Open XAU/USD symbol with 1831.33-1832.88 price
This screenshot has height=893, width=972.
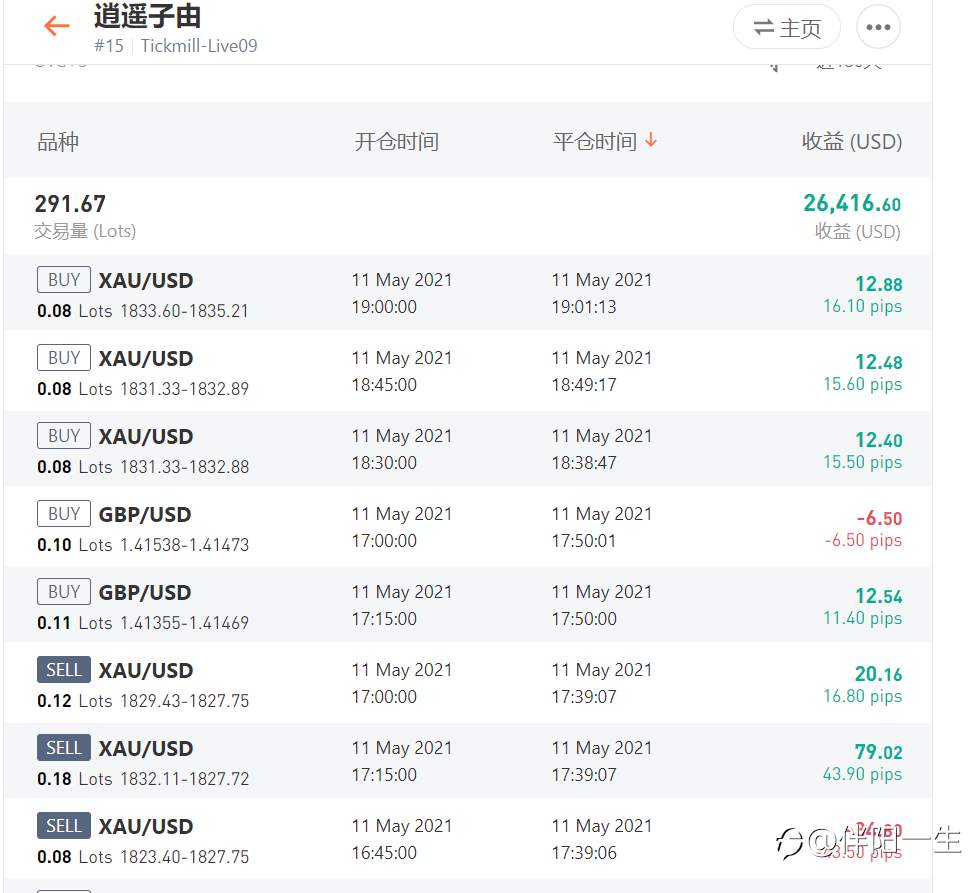[146, 437]
